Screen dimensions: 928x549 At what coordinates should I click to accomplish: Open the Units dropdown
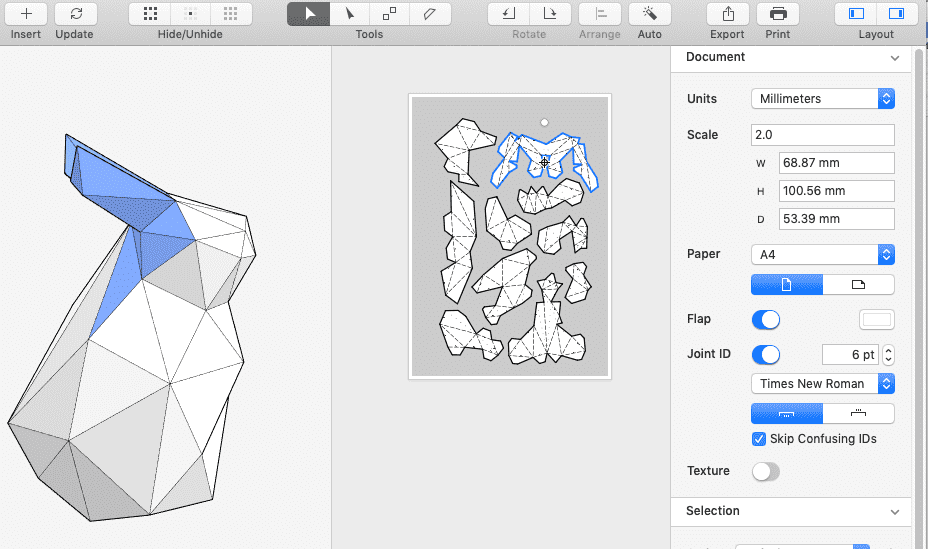click(822, 99)
